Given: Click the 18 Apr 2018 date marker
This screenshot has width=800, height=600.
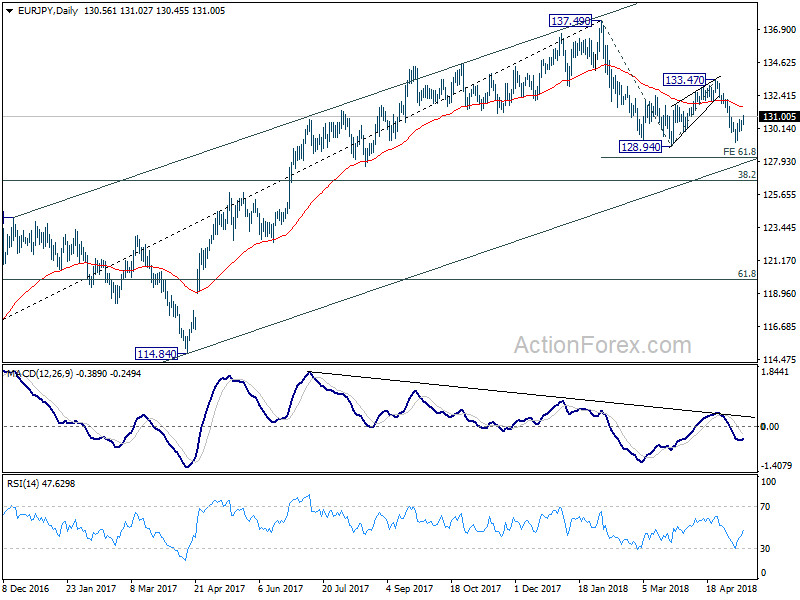Looking at the screenshot, I should (732, 589).
